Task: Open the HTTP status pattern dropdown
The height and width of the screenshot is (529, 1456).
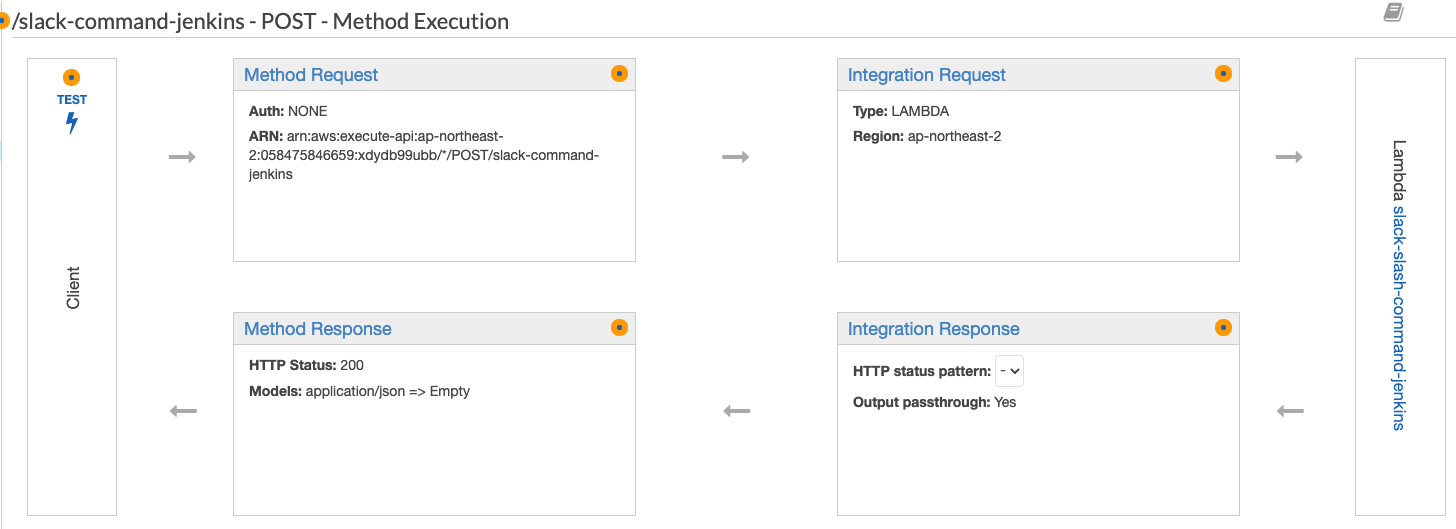Action: click(x=1010, y=371)
